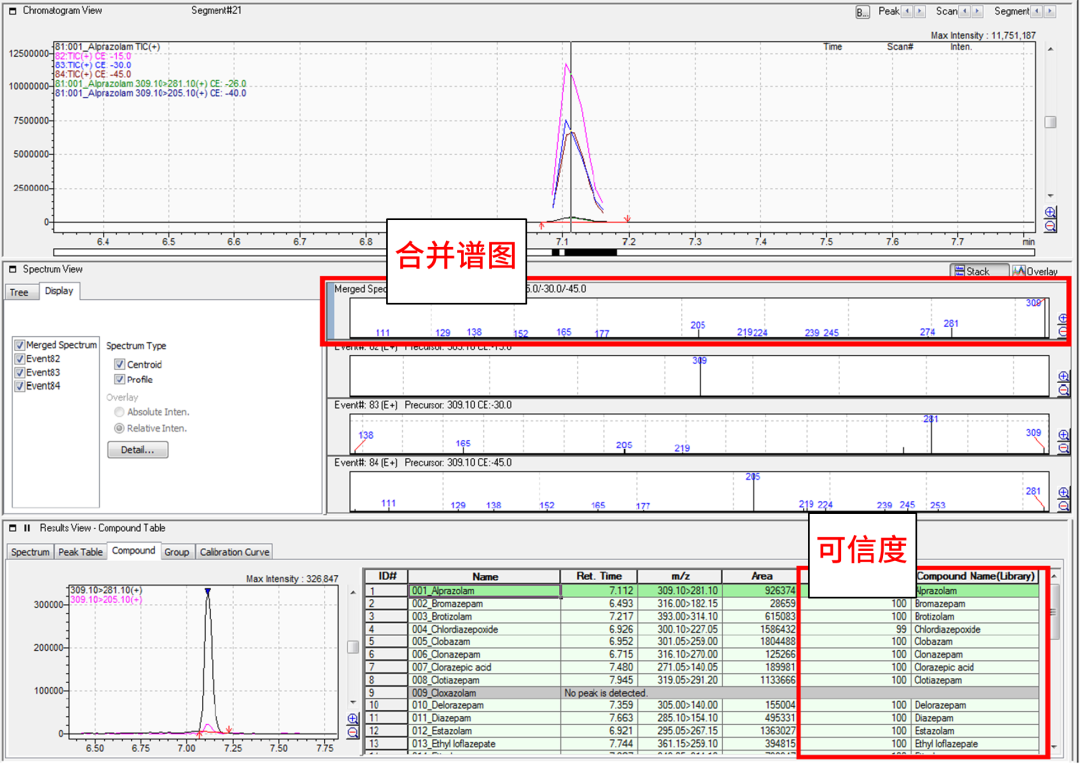Go to the previous Scan
1080x767 pixels.
click(x=965, y=11)
